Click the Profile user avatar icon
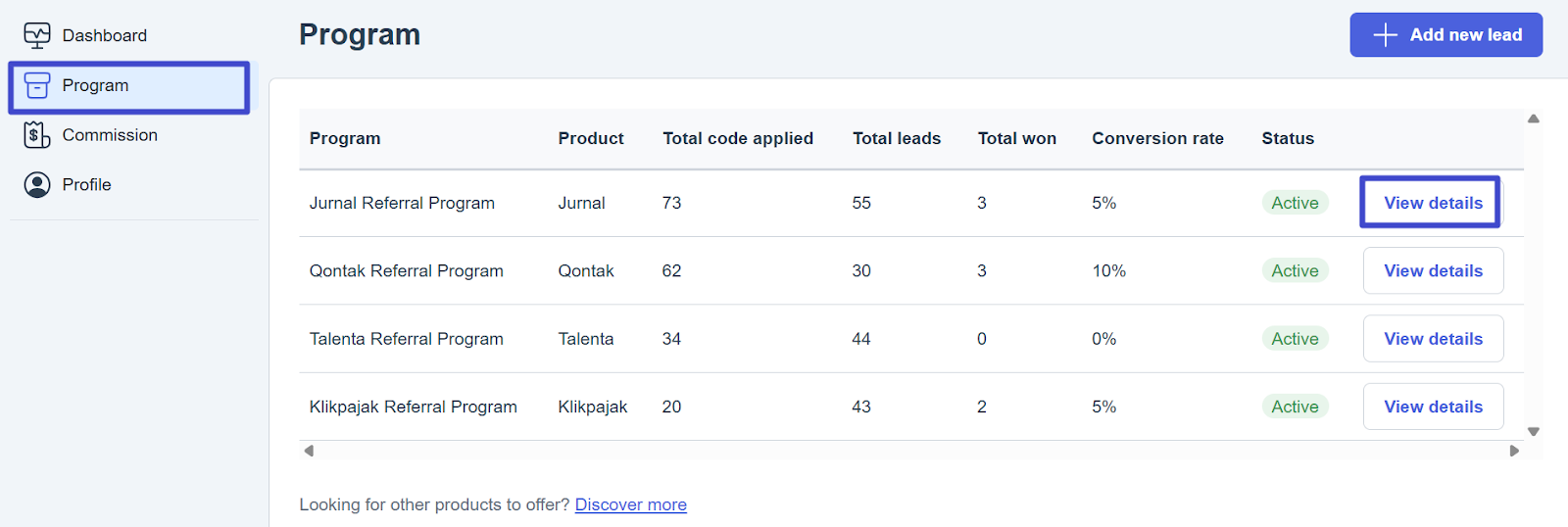This screenshot has height=527, width=1568. (37, 185)
